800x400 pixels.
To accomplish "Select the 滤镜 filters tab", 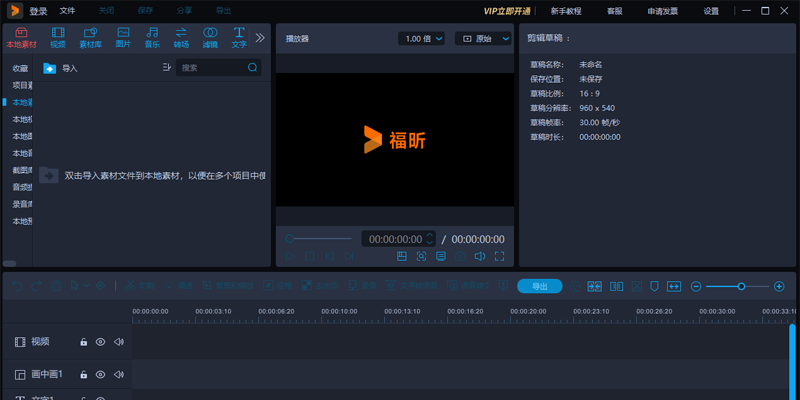I will pos(210,38).
